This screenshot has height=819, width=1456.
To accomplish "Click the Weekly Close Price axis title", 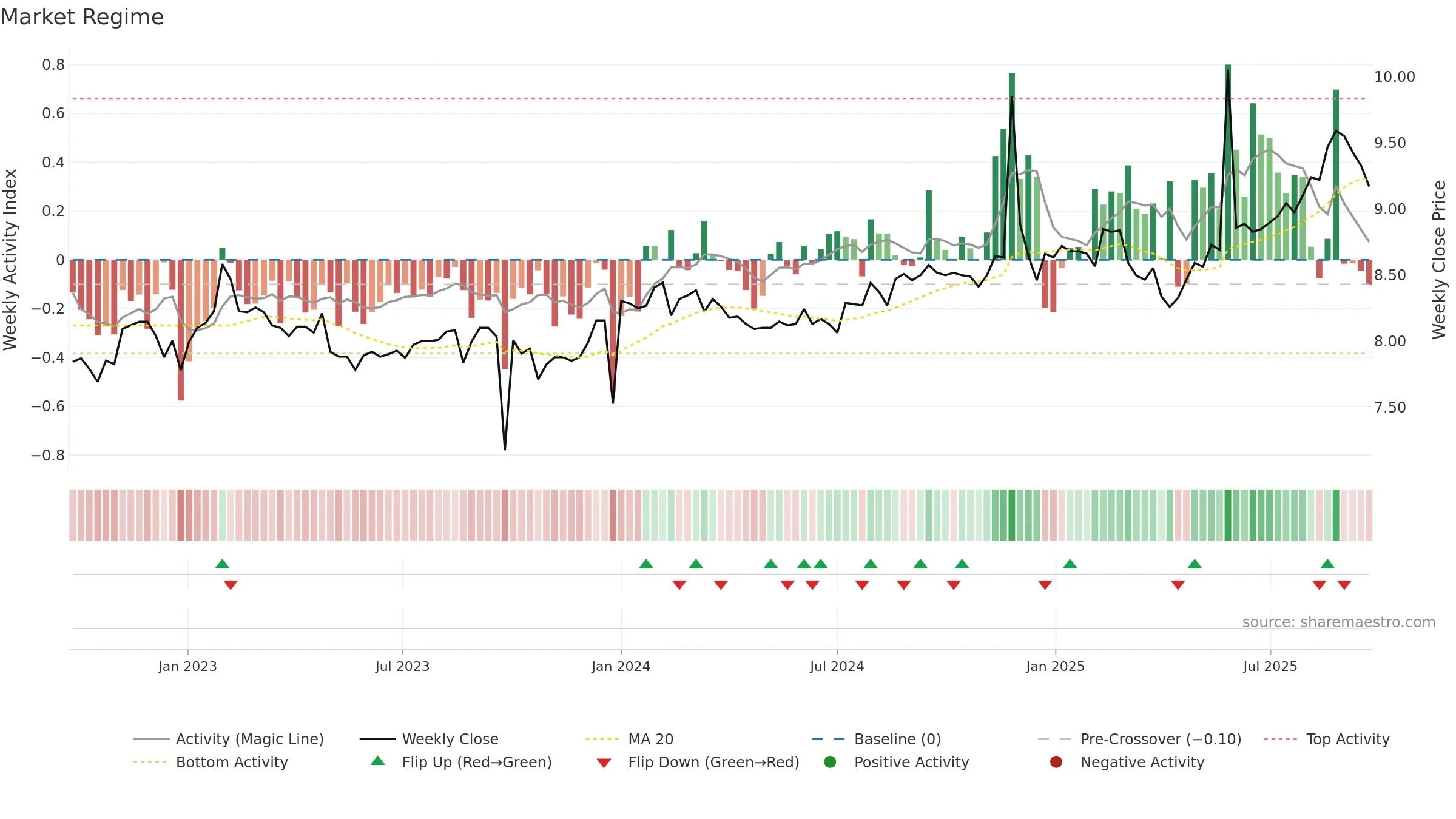I will point(1439,260).
